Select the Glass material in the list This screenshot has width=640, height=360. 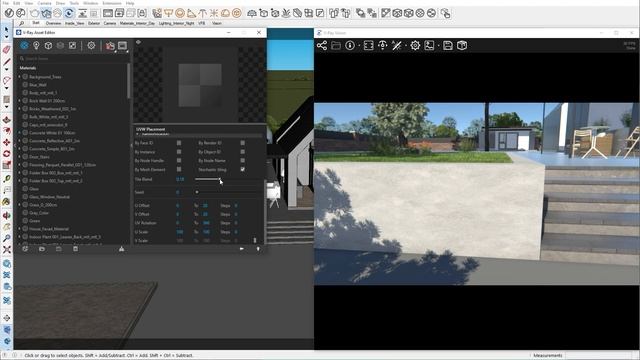(x=34, y=189)
